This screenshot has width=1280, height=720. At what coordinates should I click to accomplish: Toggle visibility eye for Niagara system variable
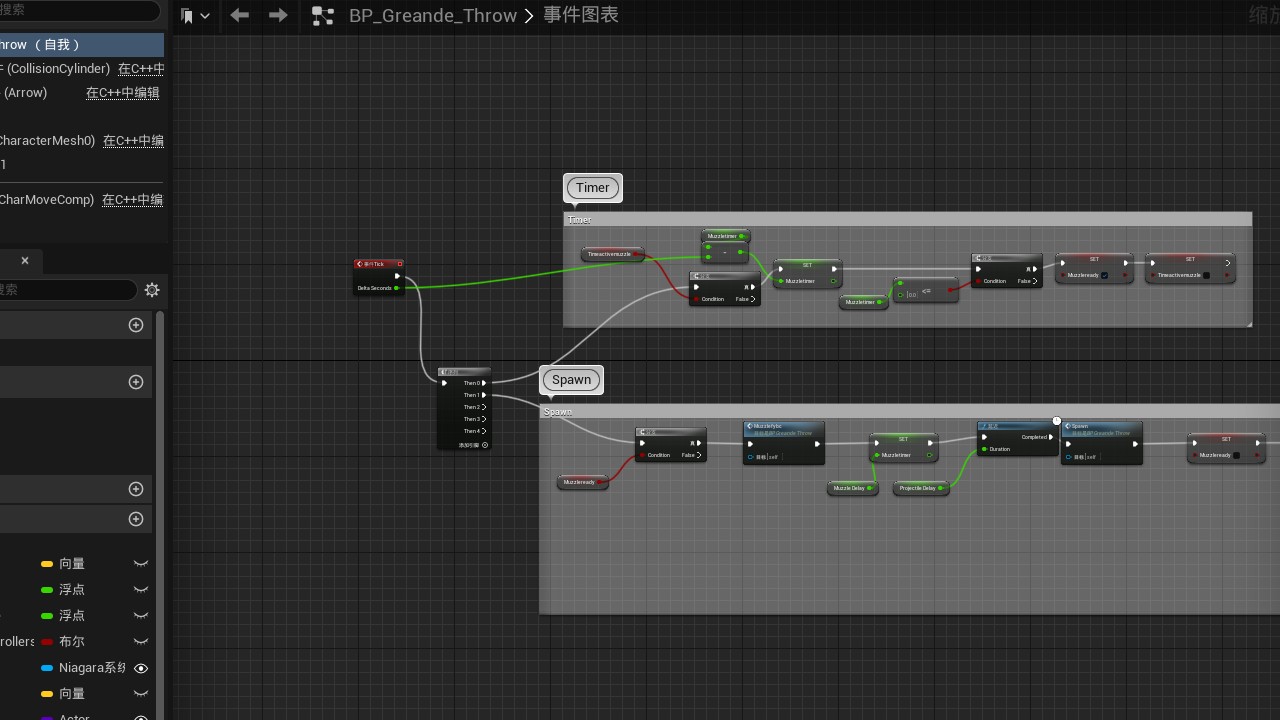click(x=141, y=668)
